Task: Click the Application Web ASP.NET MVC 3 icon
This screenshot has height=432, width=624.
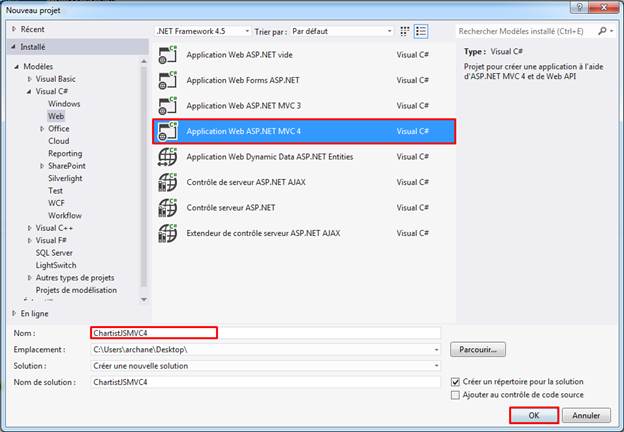Action: click(167, 106)
